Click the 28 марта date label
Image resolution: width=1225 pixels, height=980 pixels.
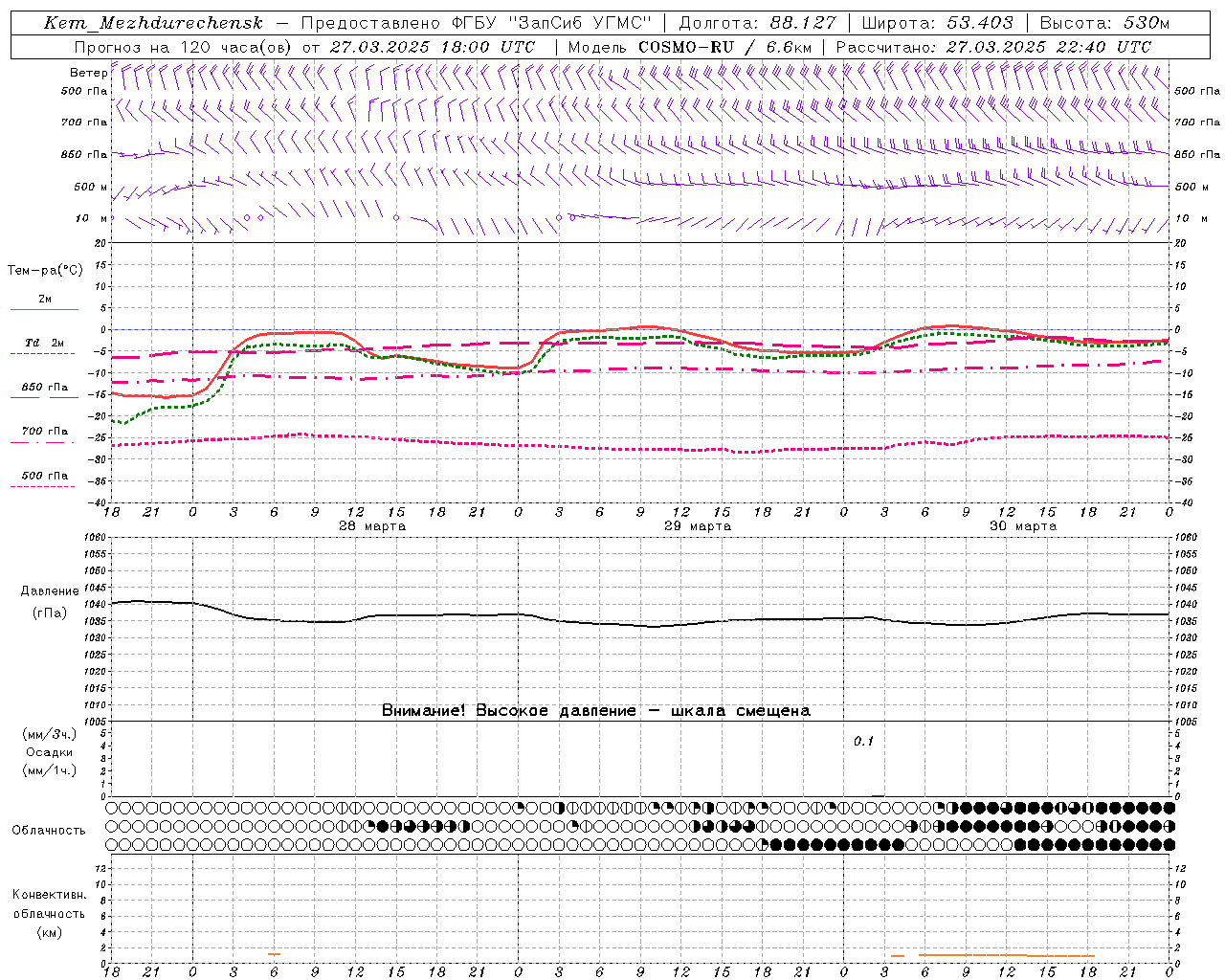pos(372,526)
